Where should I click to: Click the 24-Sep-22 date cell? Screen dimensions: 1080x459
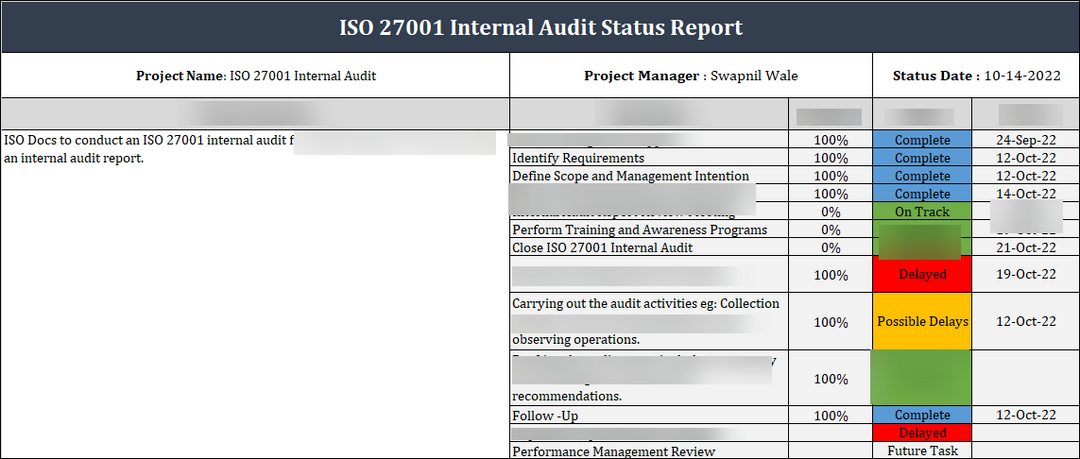[1026, 140]
